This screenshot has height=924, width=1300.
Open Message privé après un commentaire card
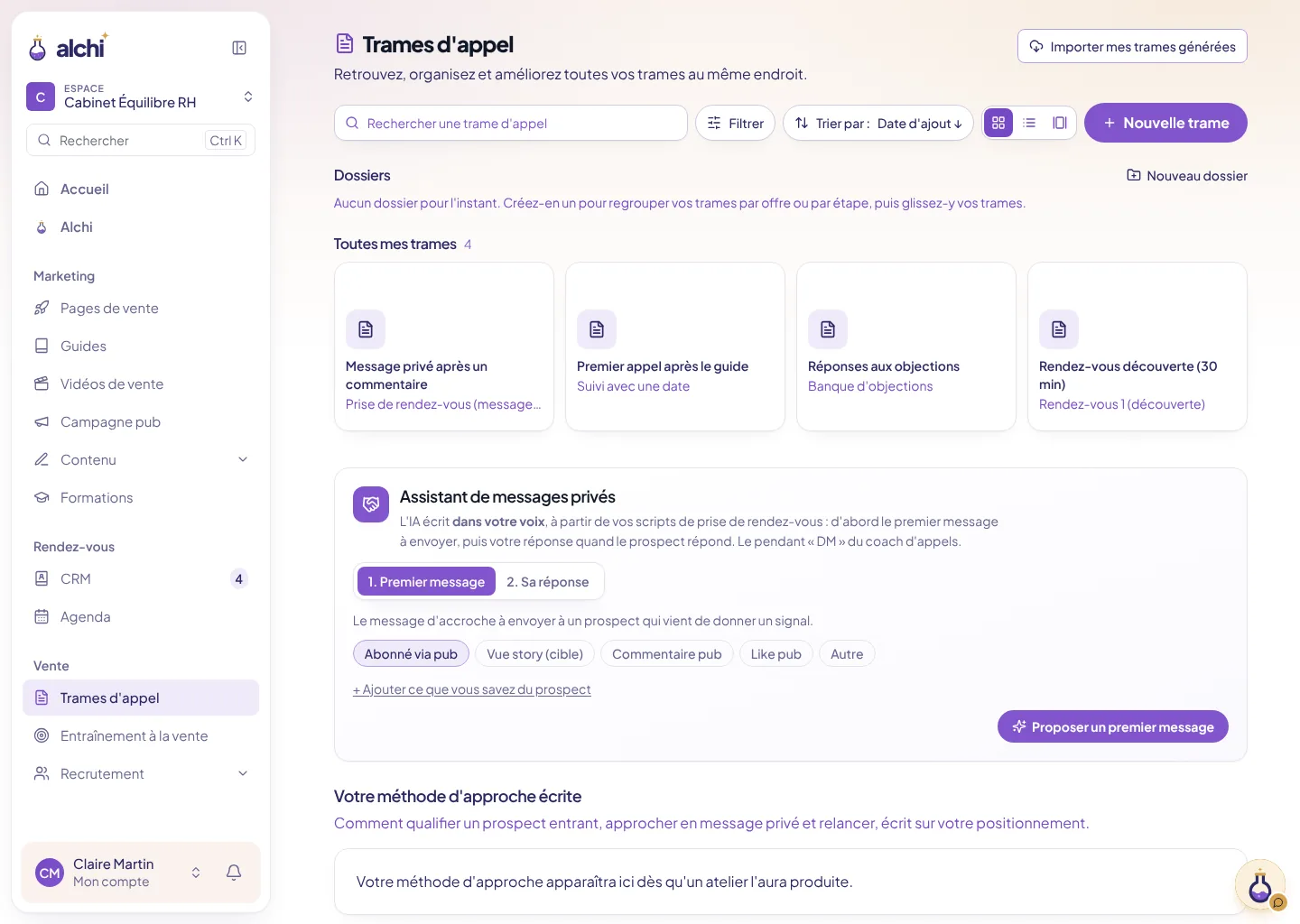(444, 346)
